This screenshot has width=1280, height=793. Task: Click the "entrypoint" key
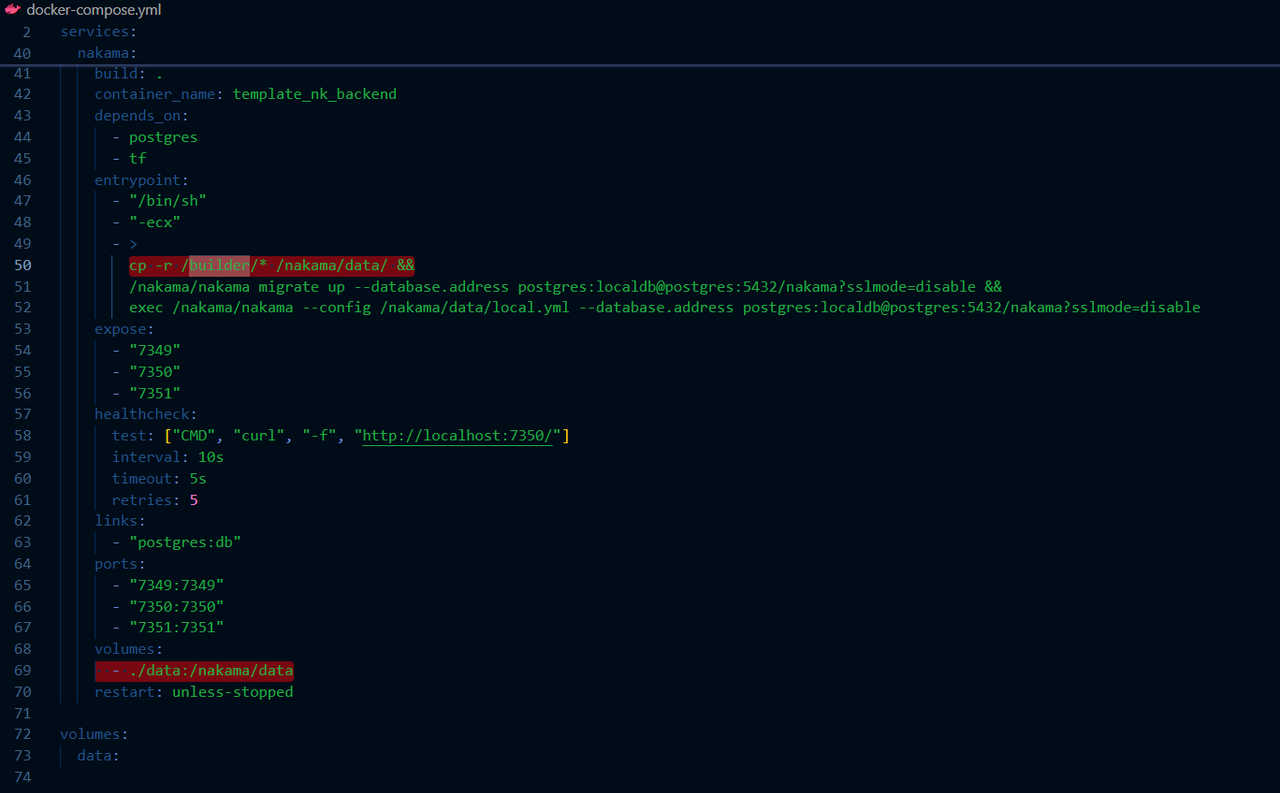[137, 180]
